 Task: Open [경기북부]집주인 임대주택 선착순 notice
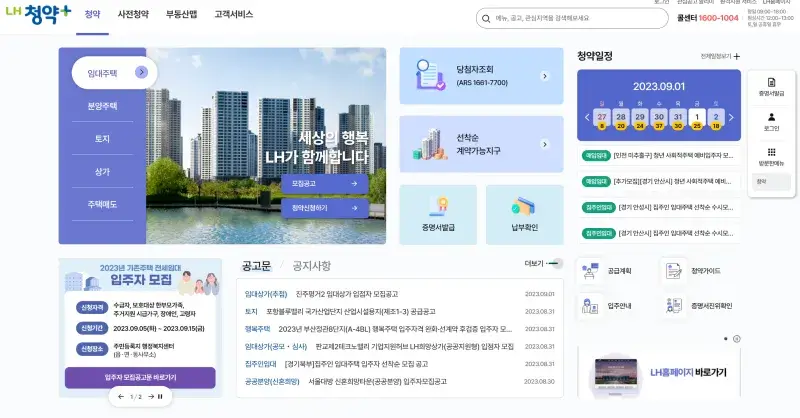click(356, 364)
